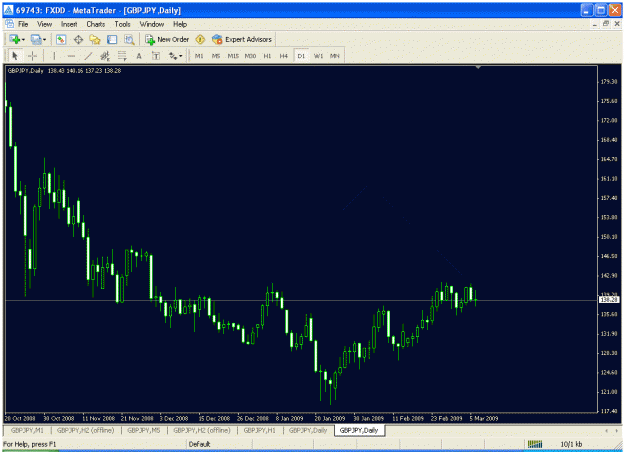
Task: Switch to the GBPJPY,M1 chart tab
Action: [27, 430]
